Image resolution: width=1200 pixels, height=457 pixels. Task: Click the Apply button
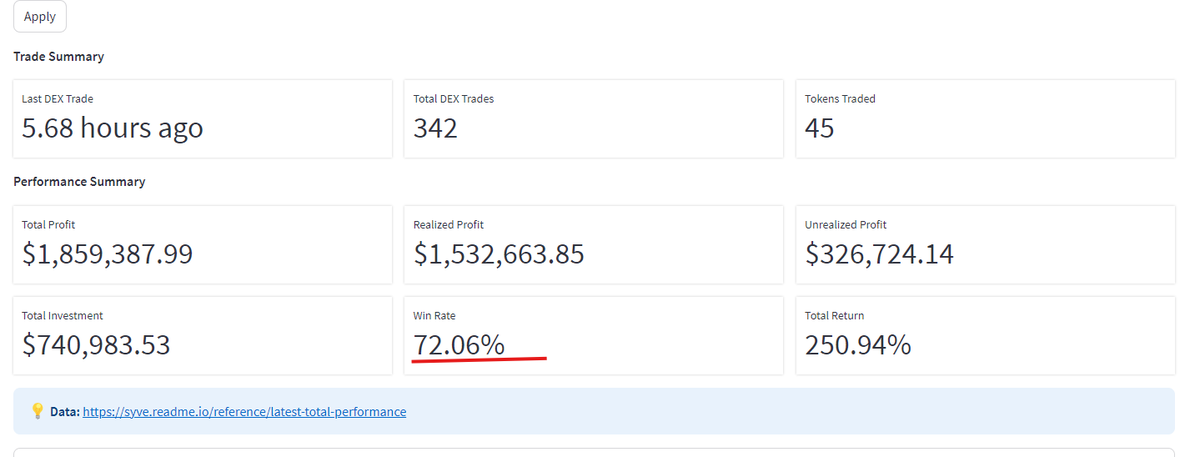coord(40,17)
